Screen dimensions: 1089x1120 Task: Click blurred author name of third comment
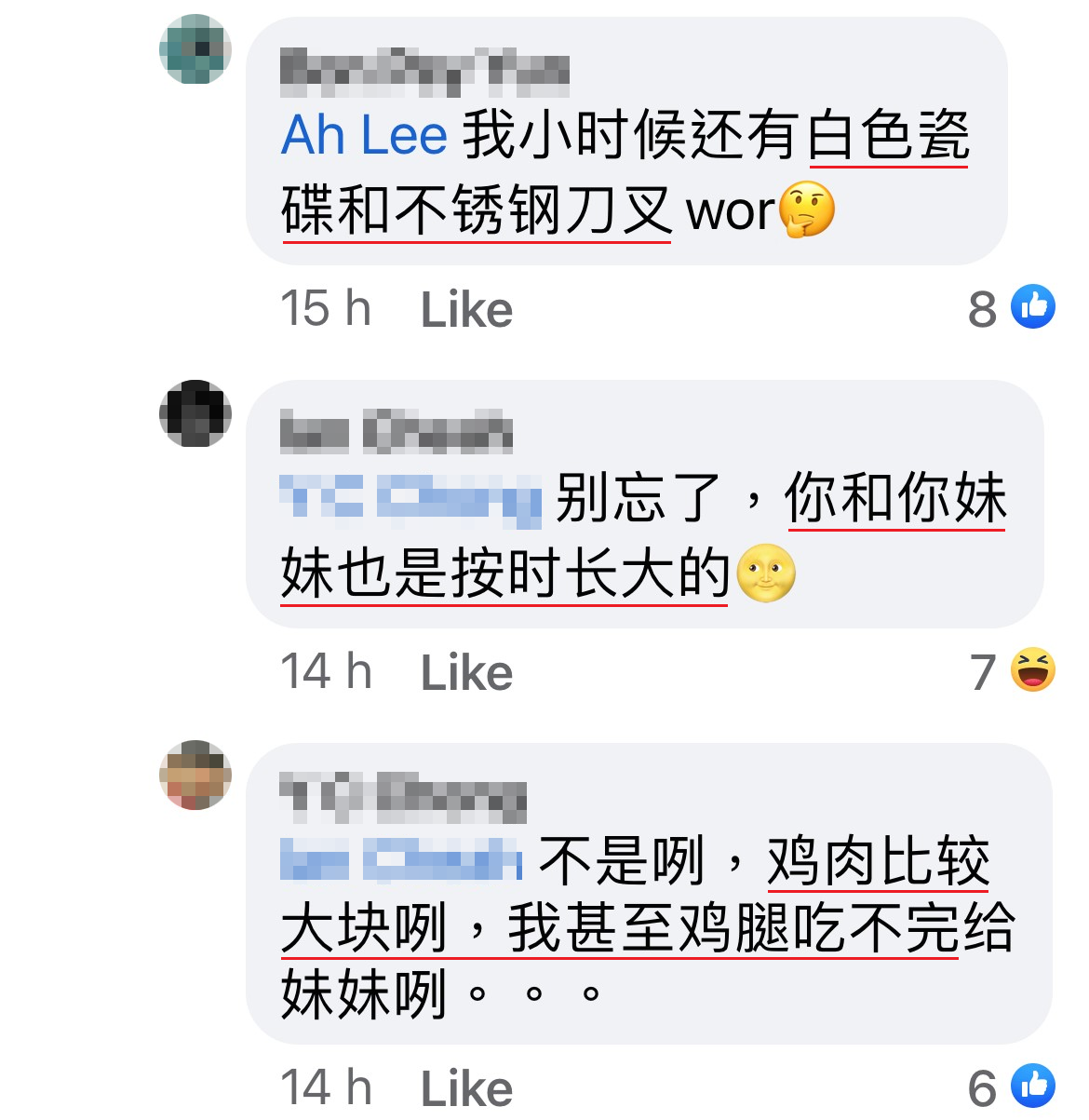click(403, 799)
